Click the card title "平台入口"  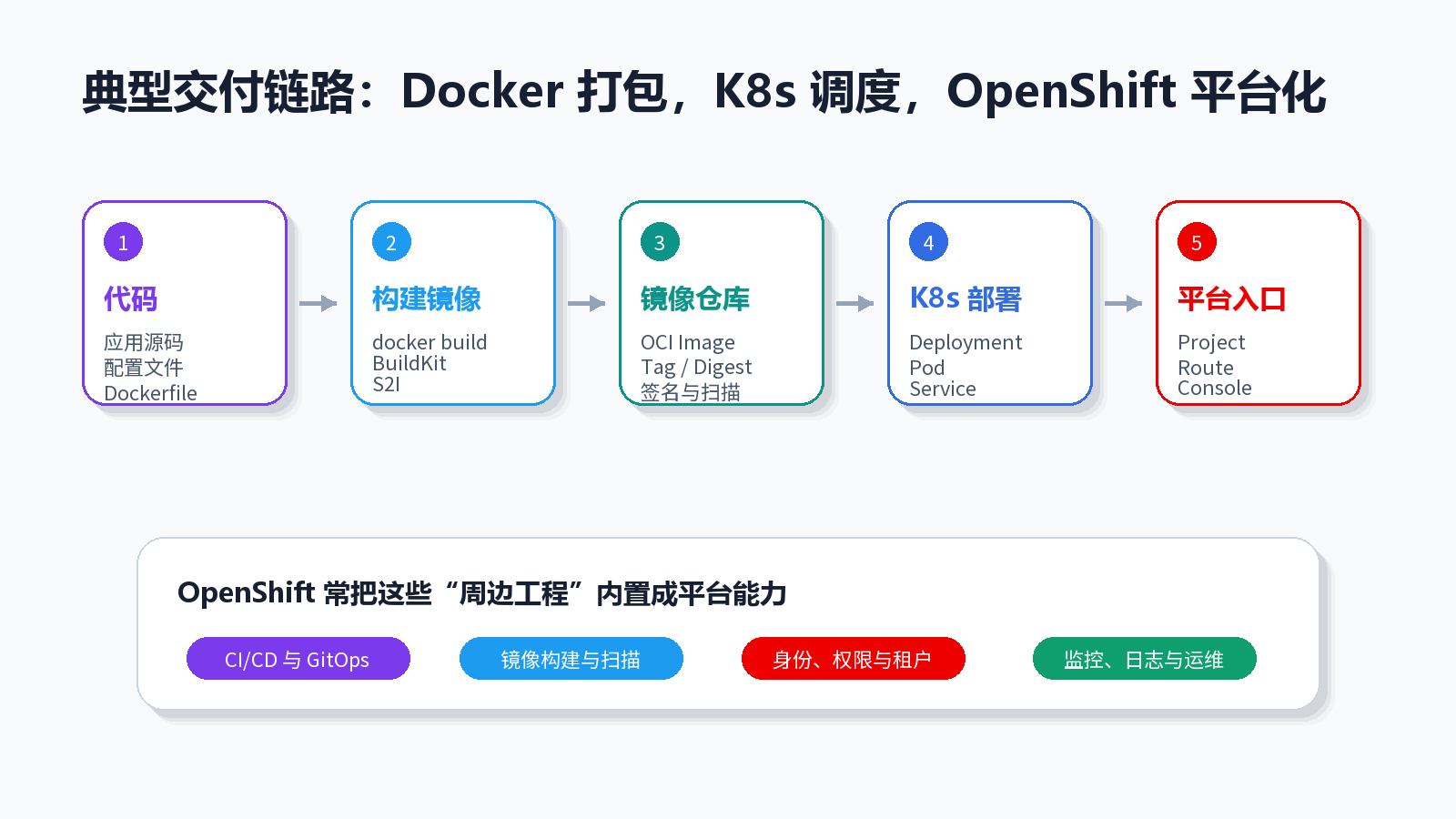pos(1232,298)
